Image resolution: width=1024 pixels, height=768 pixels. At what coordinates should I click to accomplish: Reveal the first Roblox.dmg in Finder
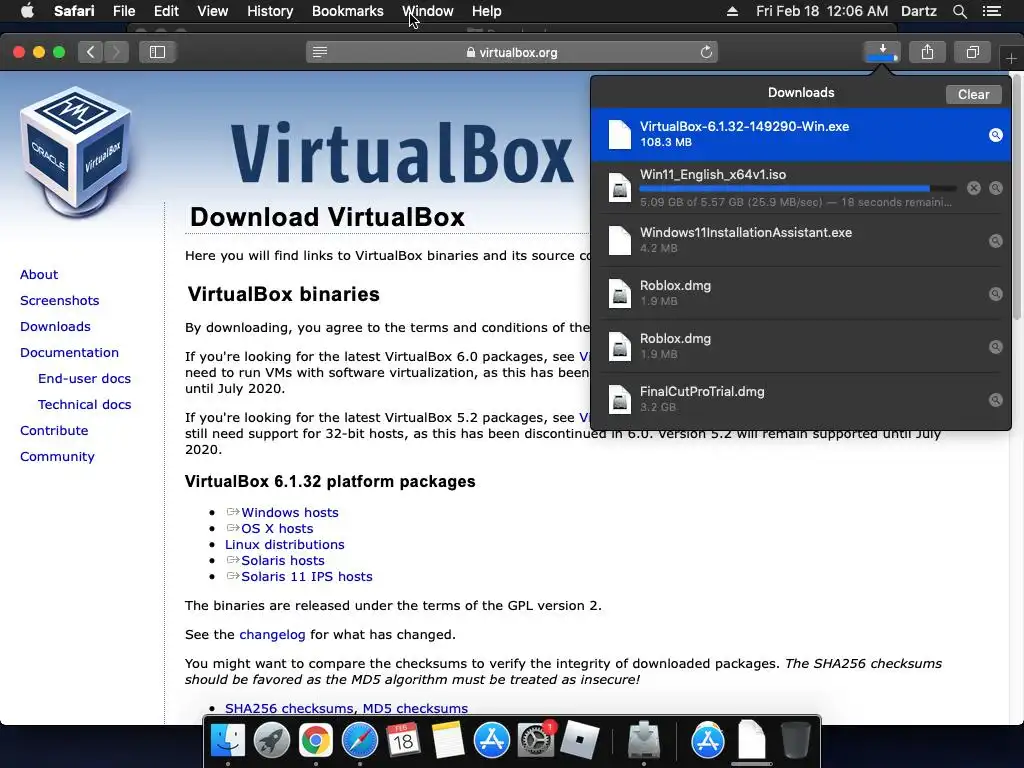coord(995,294)
